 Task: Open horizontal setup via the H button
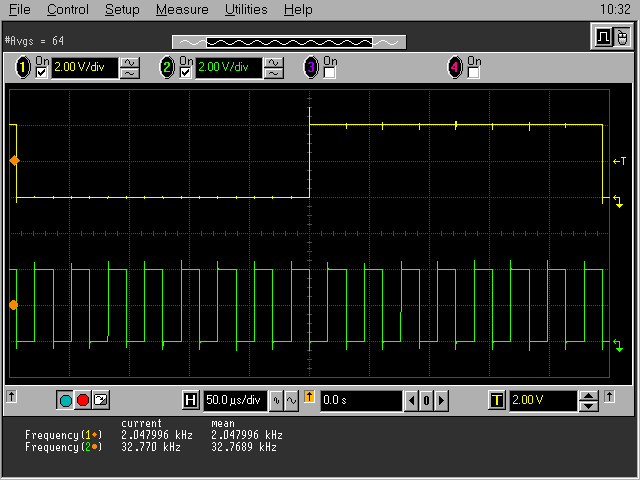tap(191, 401)
